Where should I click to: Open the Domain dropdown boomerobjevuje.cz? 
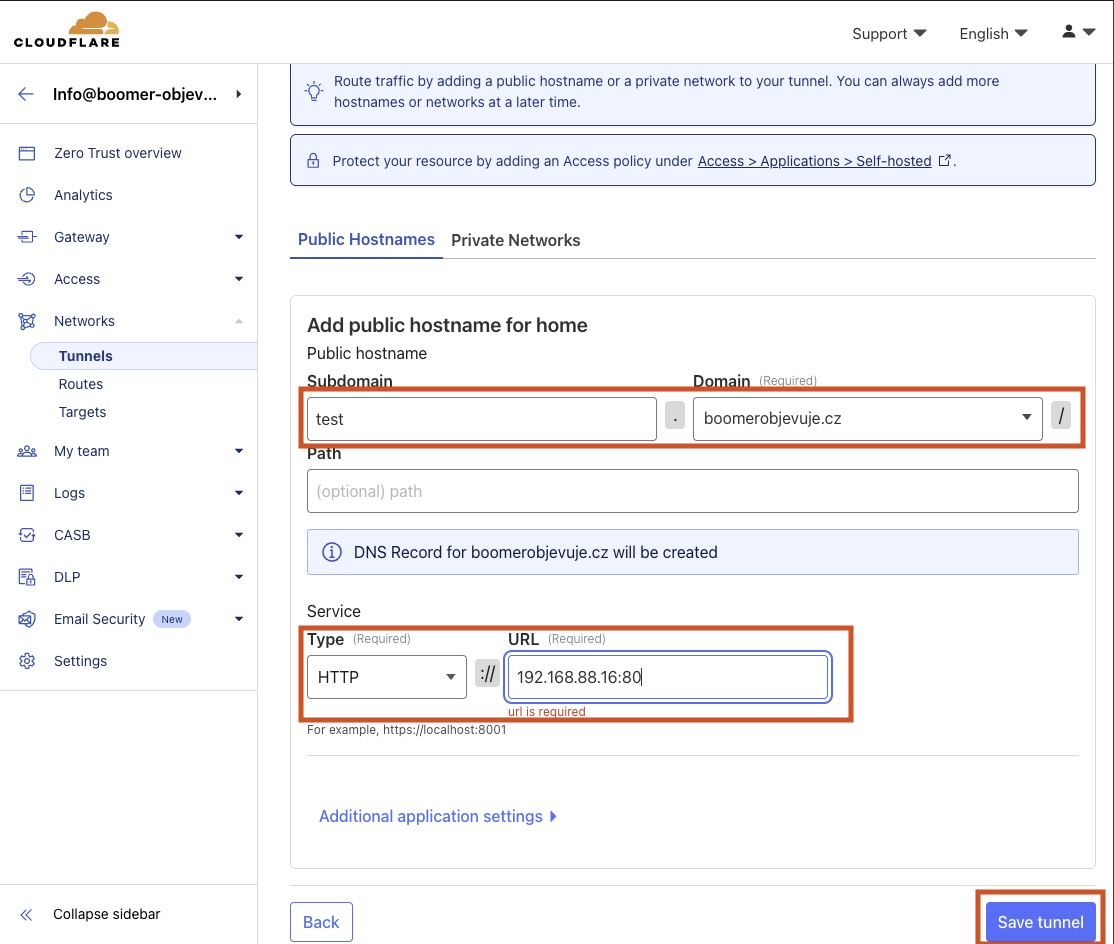click(x=866, y=418)
